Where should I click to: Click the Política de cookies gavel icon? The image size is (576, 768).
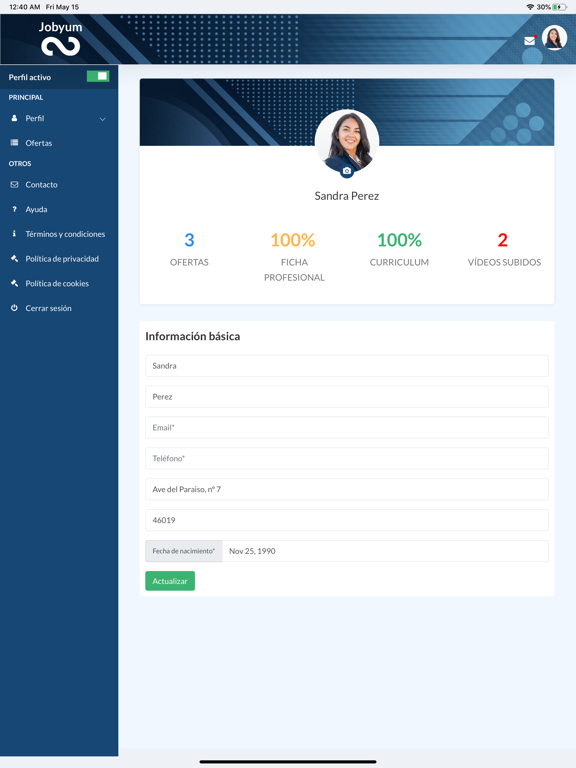[x=14, y=283]
